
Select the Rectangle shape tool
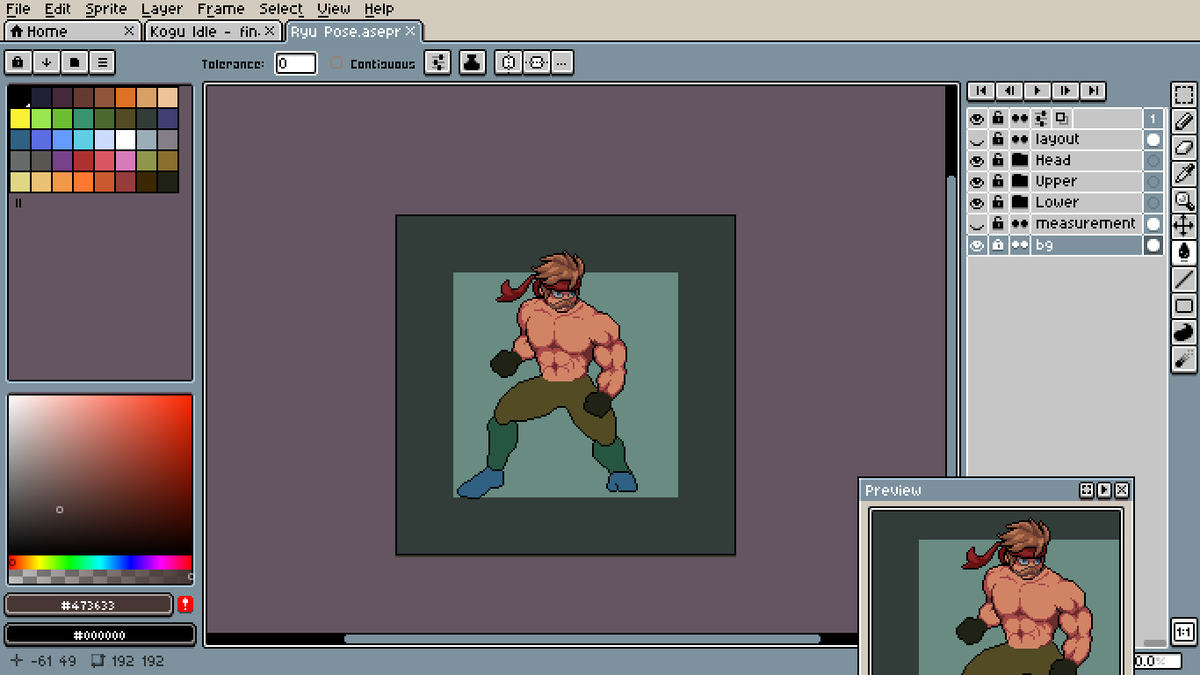pos(1184,305)
